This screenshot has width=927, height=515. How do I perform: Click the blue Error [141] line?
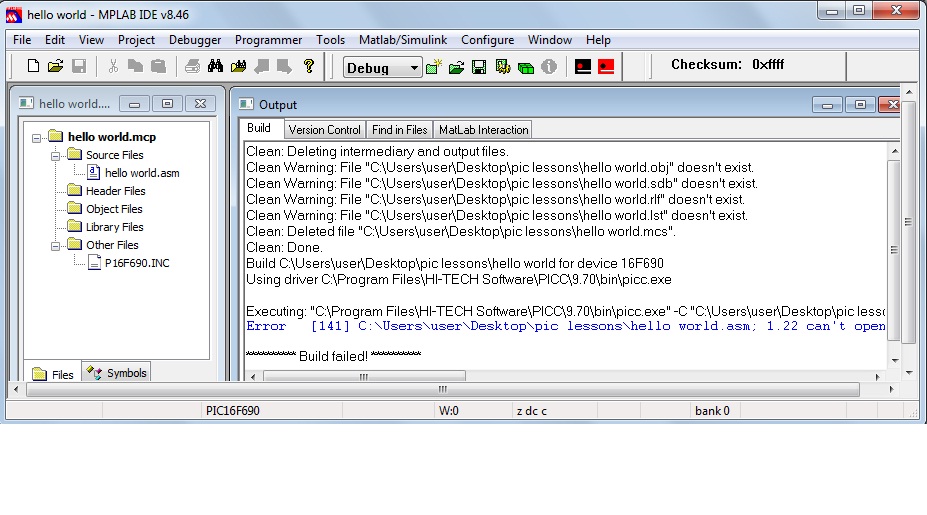(x=565, y=326)
